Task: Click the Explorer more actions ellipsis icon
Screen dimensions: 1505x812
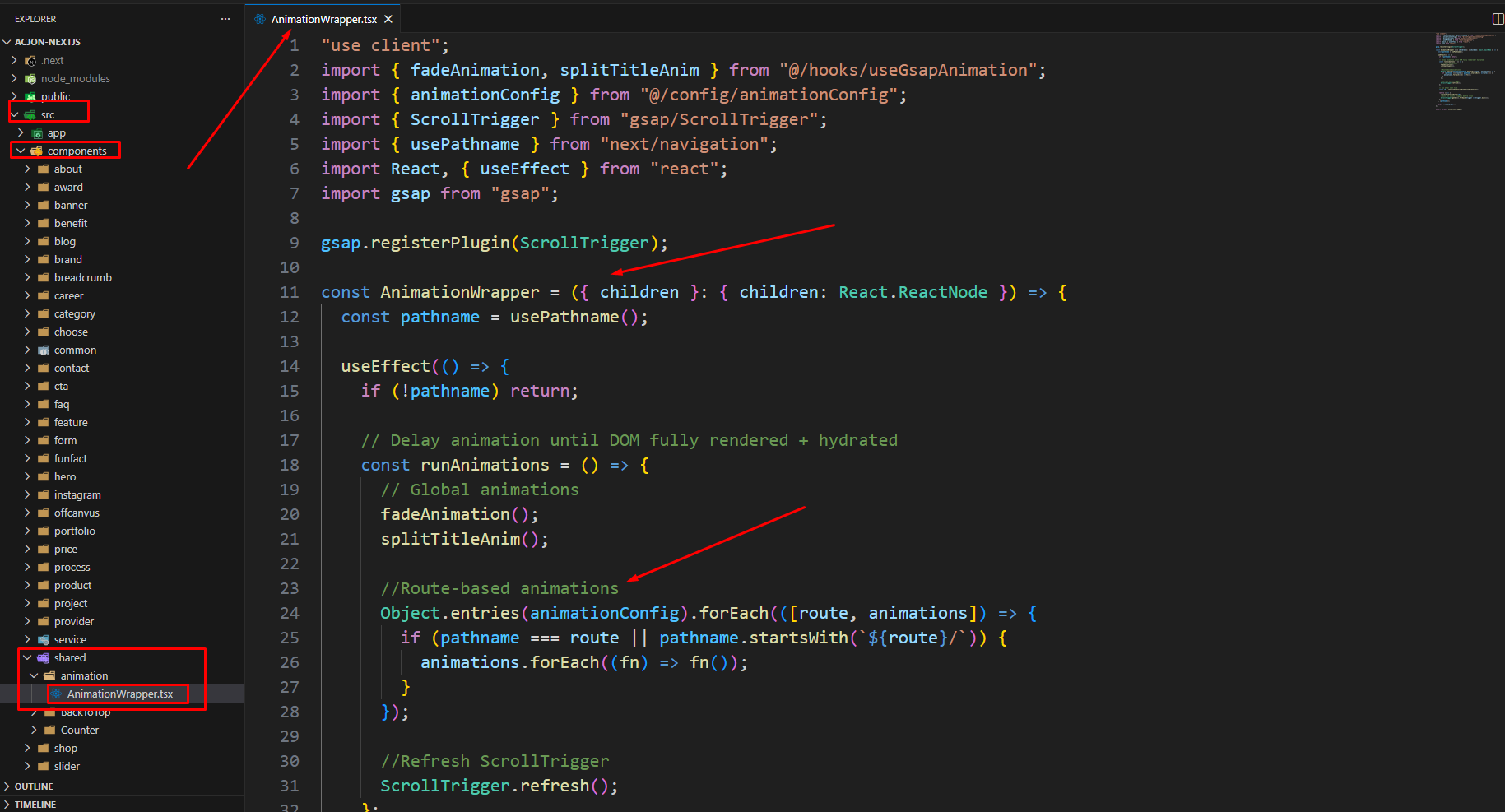Action: click(225, 19)
